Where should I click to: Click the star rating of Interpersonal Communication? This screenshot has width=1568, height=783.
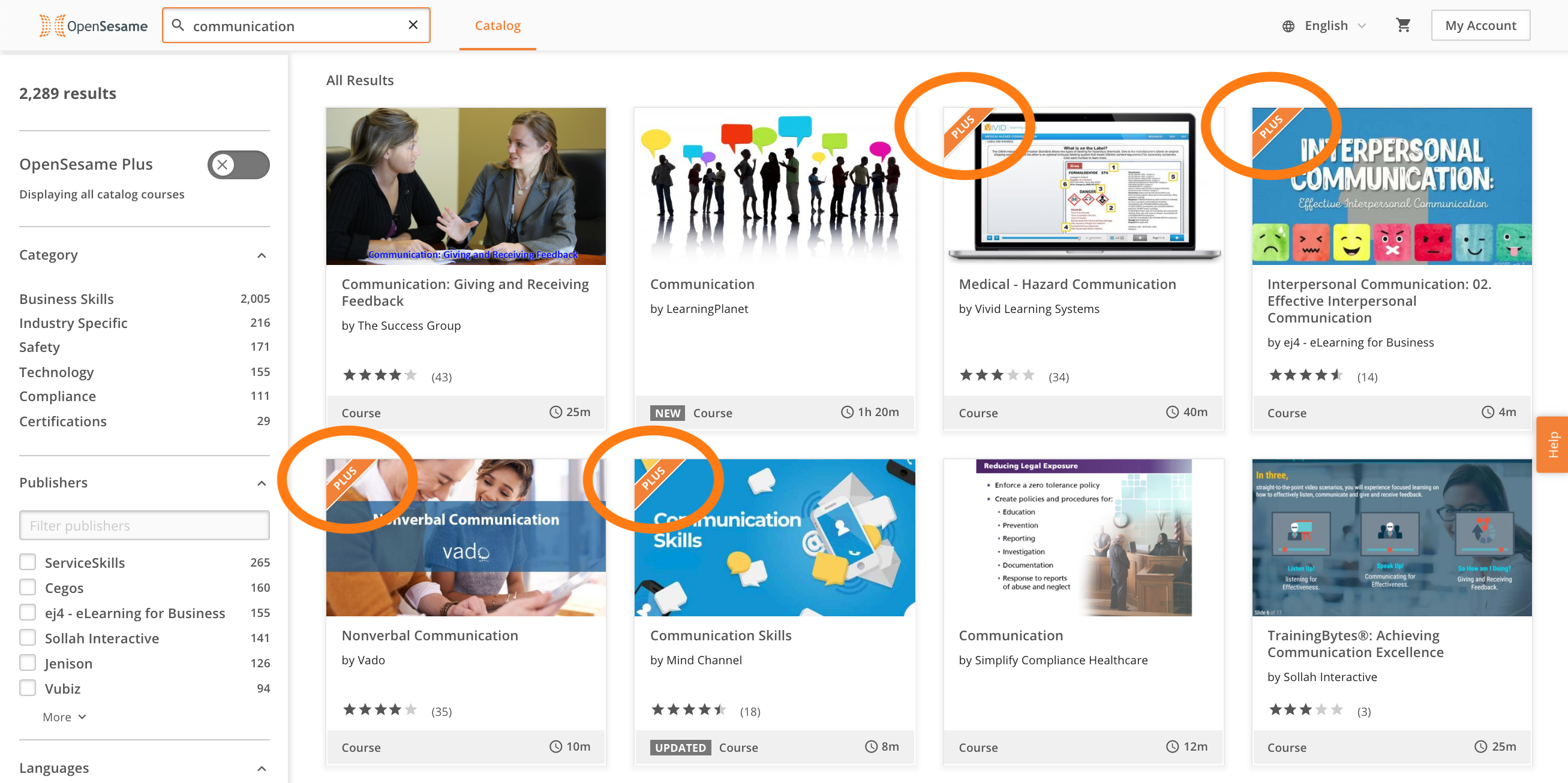coord(1306,375)
